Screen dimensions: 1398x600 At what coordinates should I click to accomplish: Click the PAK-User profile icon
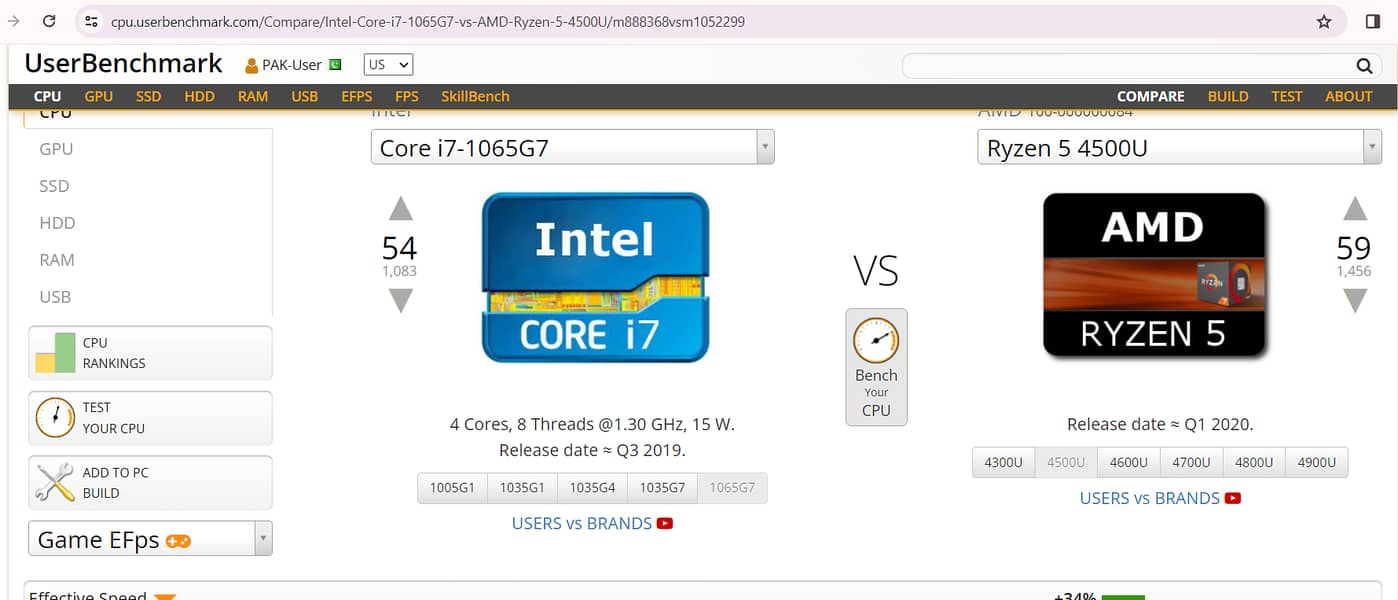coord(252,66)
